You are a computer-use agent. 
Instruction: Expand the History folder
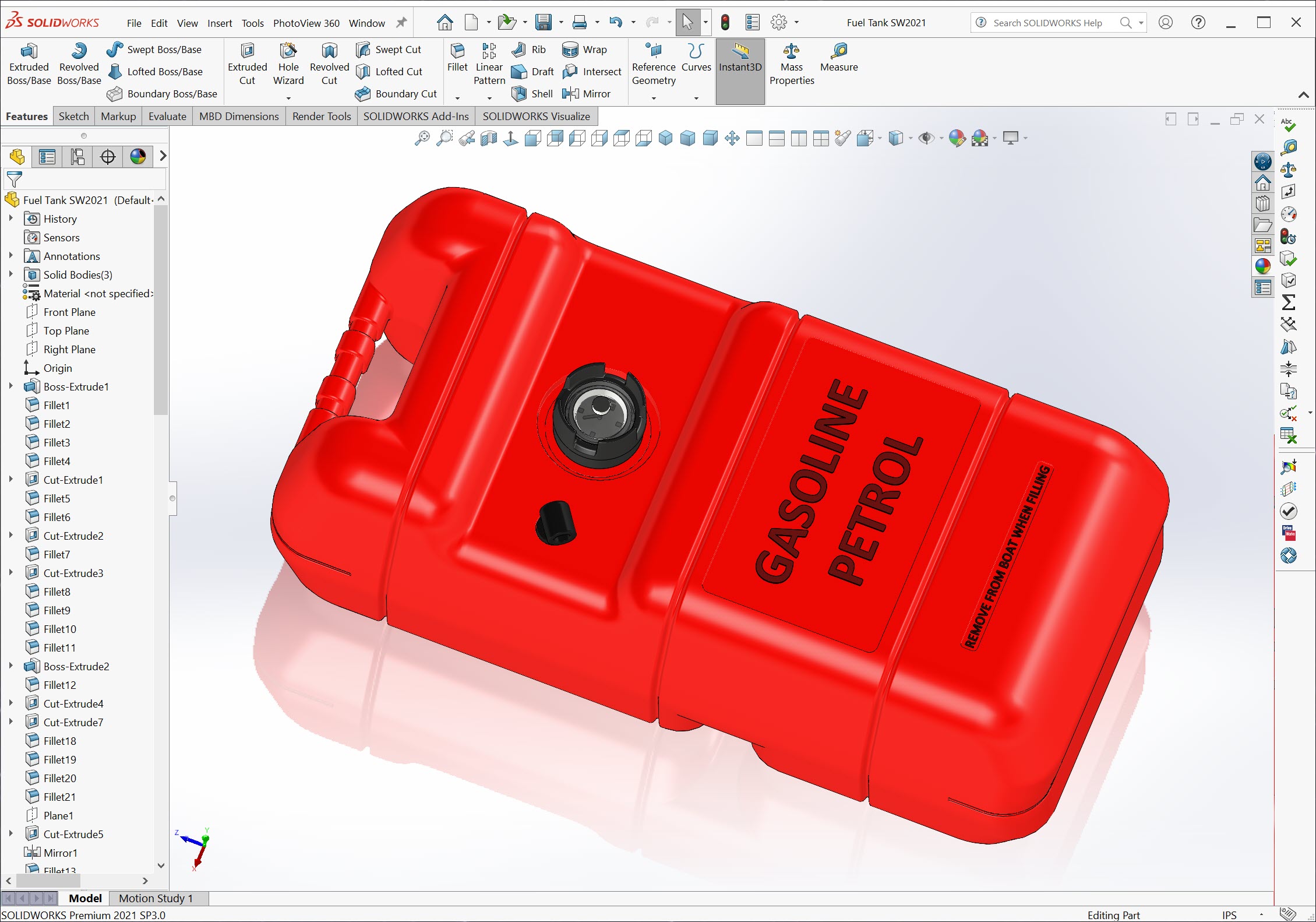10,219
